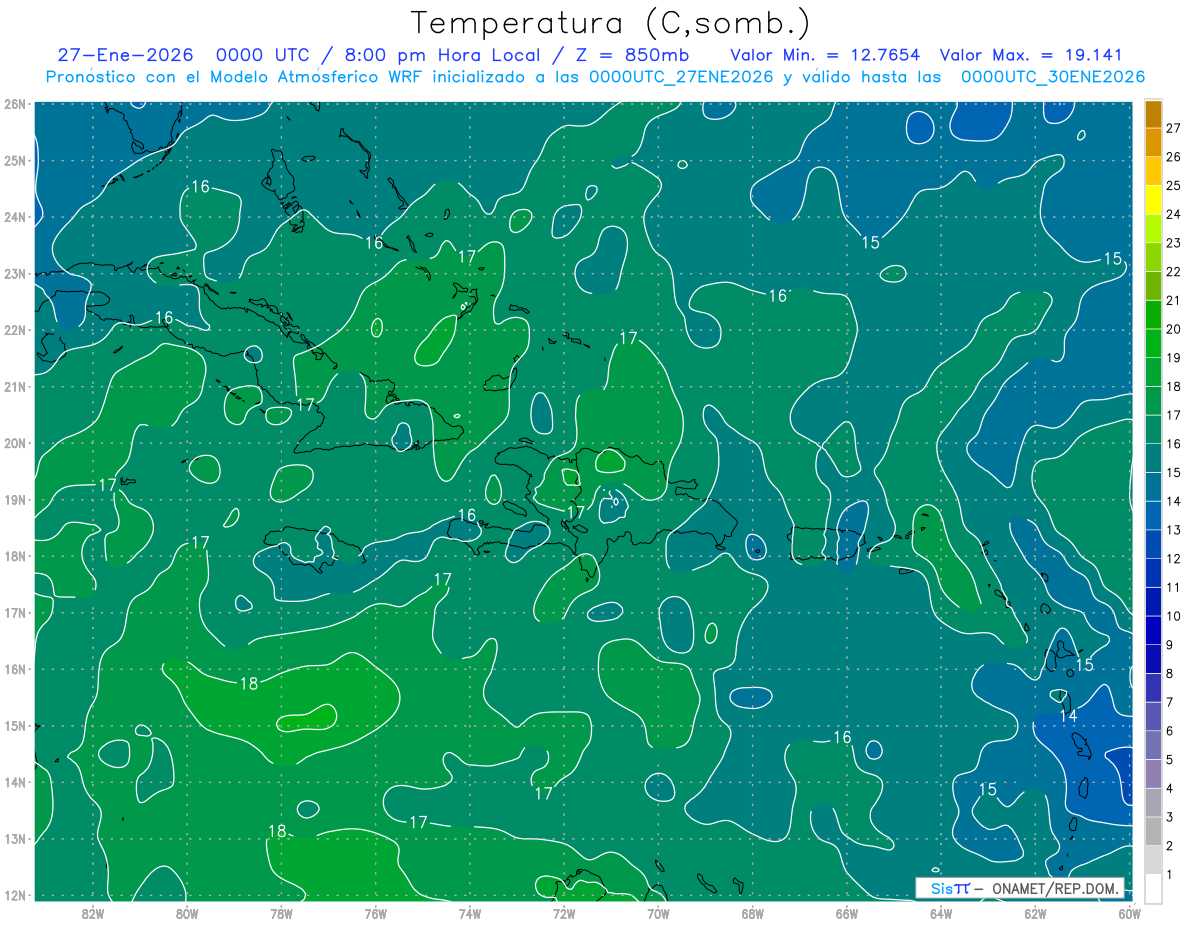This screenshot has width=1200, height=927.
Task: Click the "19N" latitude axis label
Action: (15, 499)
